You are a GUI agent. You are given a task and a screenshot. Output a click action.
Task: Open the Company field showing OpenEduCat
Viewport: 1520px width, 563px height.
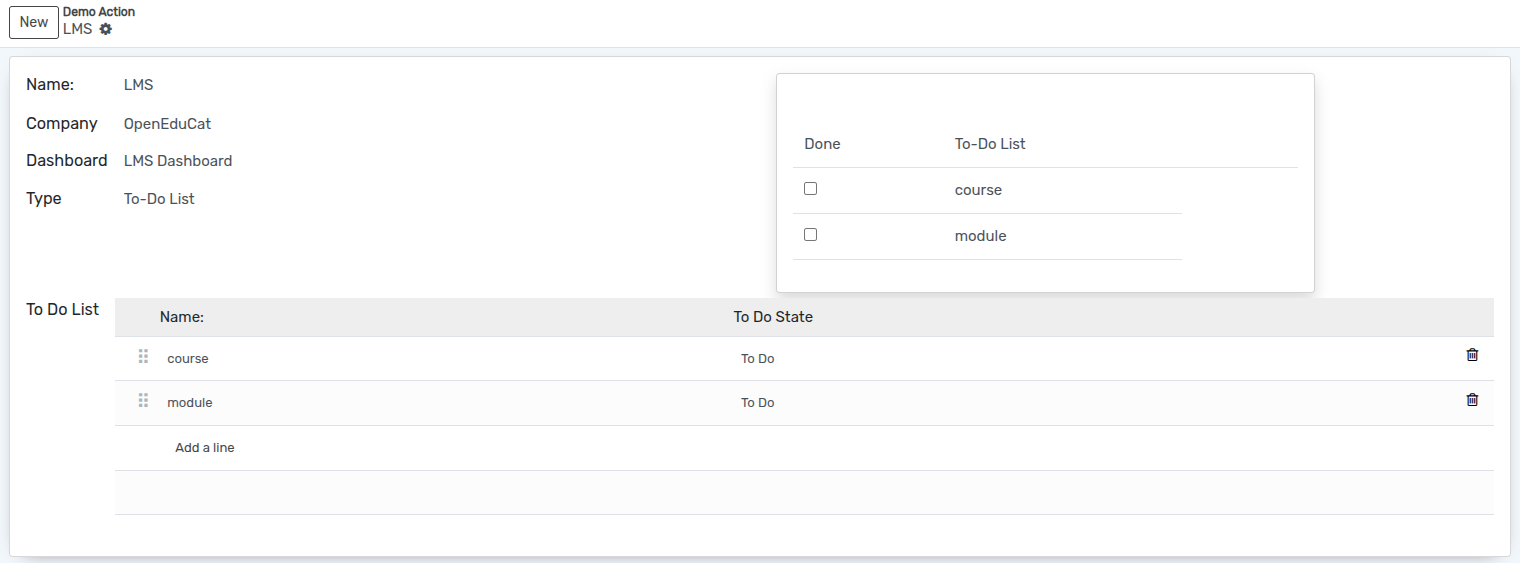click(167, 124)
